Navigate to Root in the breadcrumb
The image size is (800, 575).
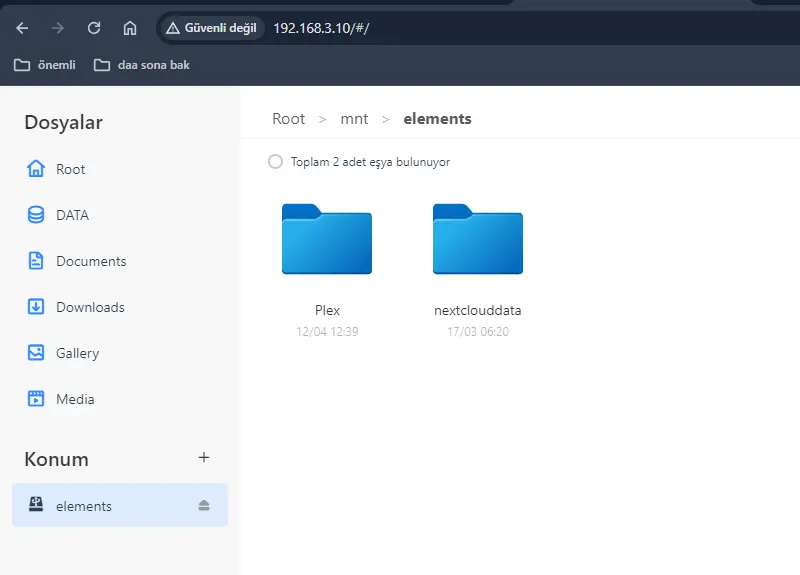[x=288, y=119]
